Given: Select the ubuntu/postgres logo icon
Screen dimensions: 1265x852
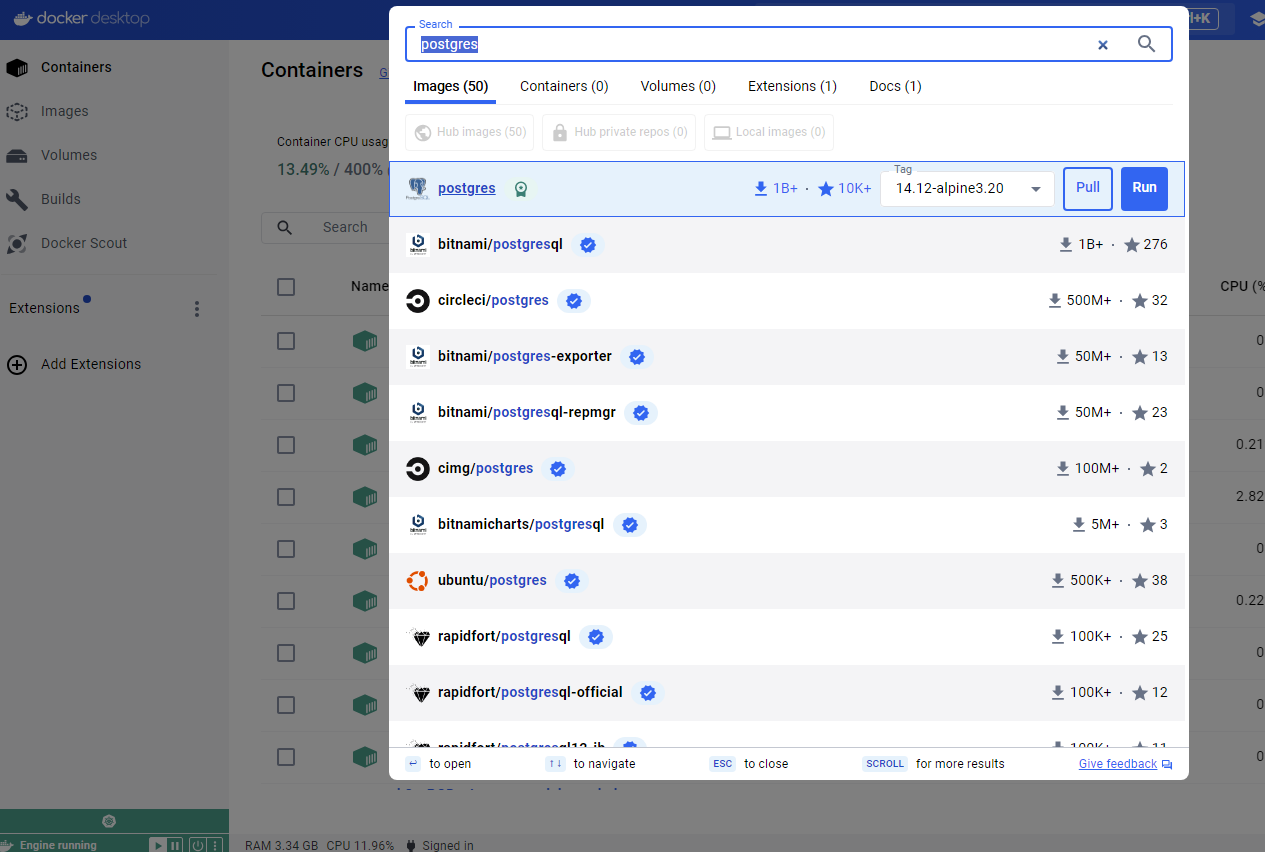Looking at the screenshot, I should 418,581.
